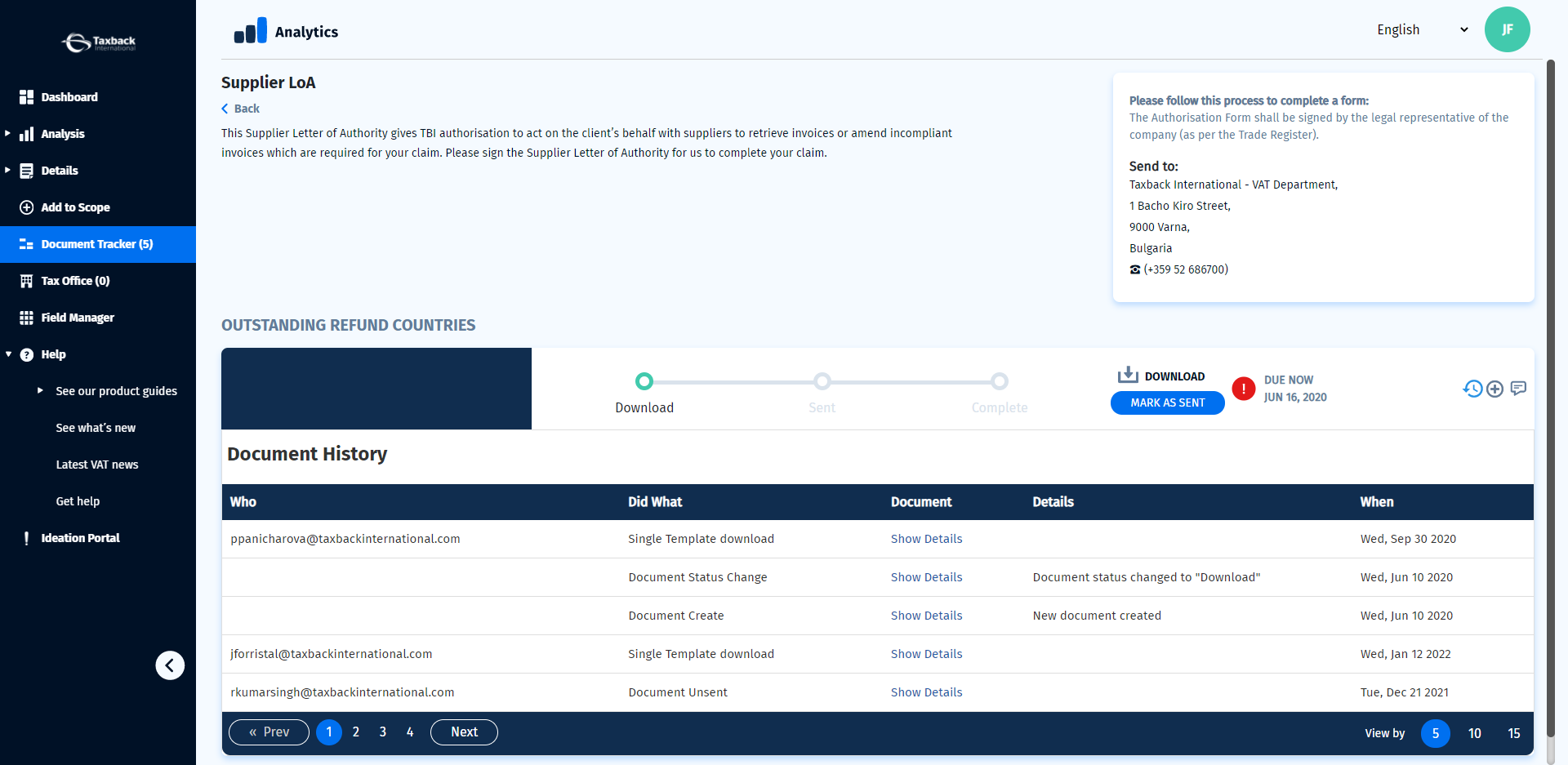This screenshot has width=1568, height=765.
Task: Open Latest VAT news
Action: (97, 465)
